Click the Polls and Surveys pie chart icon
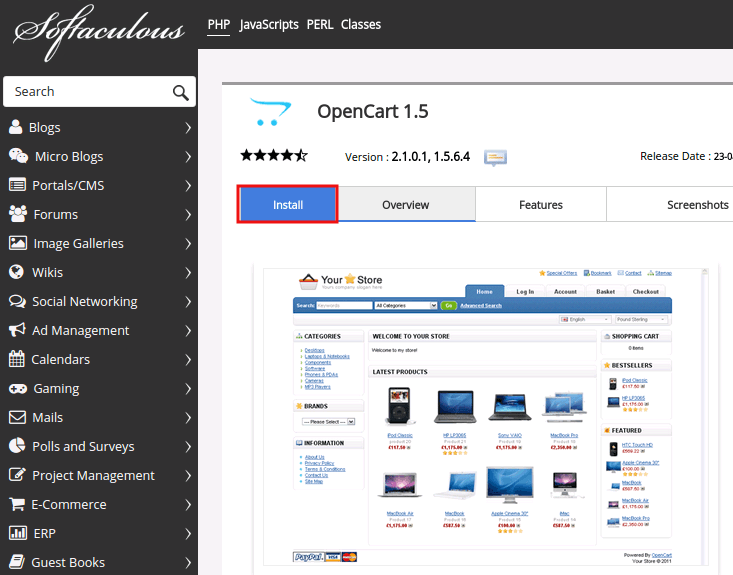 [x=17, y=446]
